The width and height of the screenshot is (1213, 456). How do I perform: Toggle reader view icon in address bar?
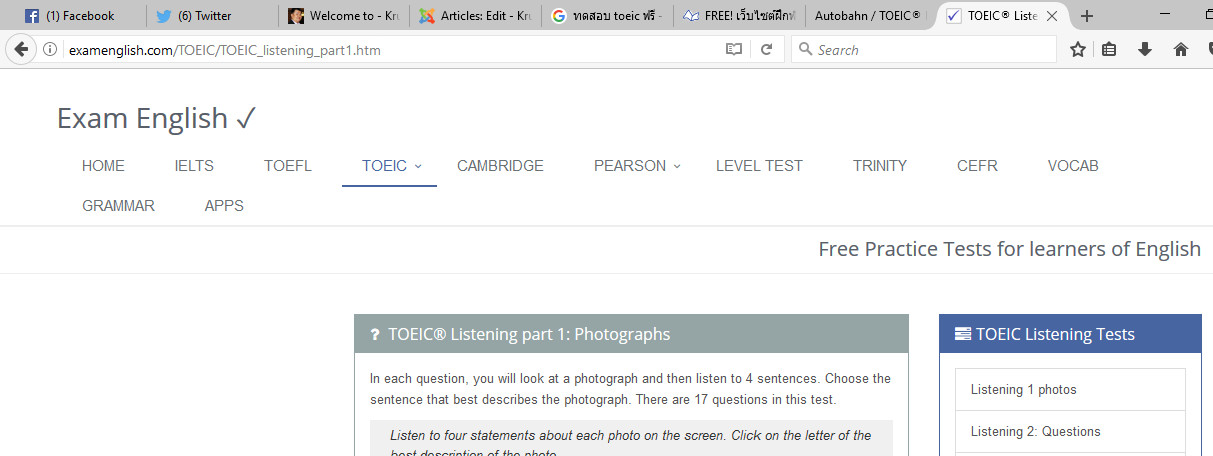point(734,49)
